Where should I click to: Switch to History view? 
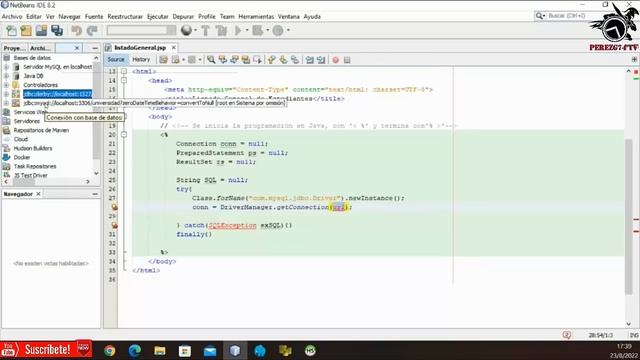click(141, 60)
